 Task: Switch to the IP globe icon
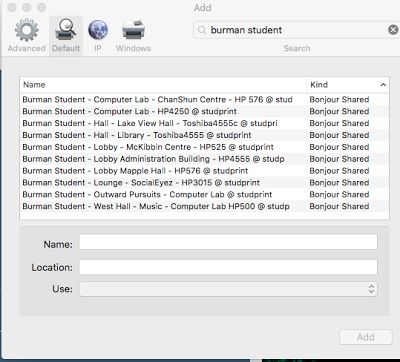coord(98,30)
